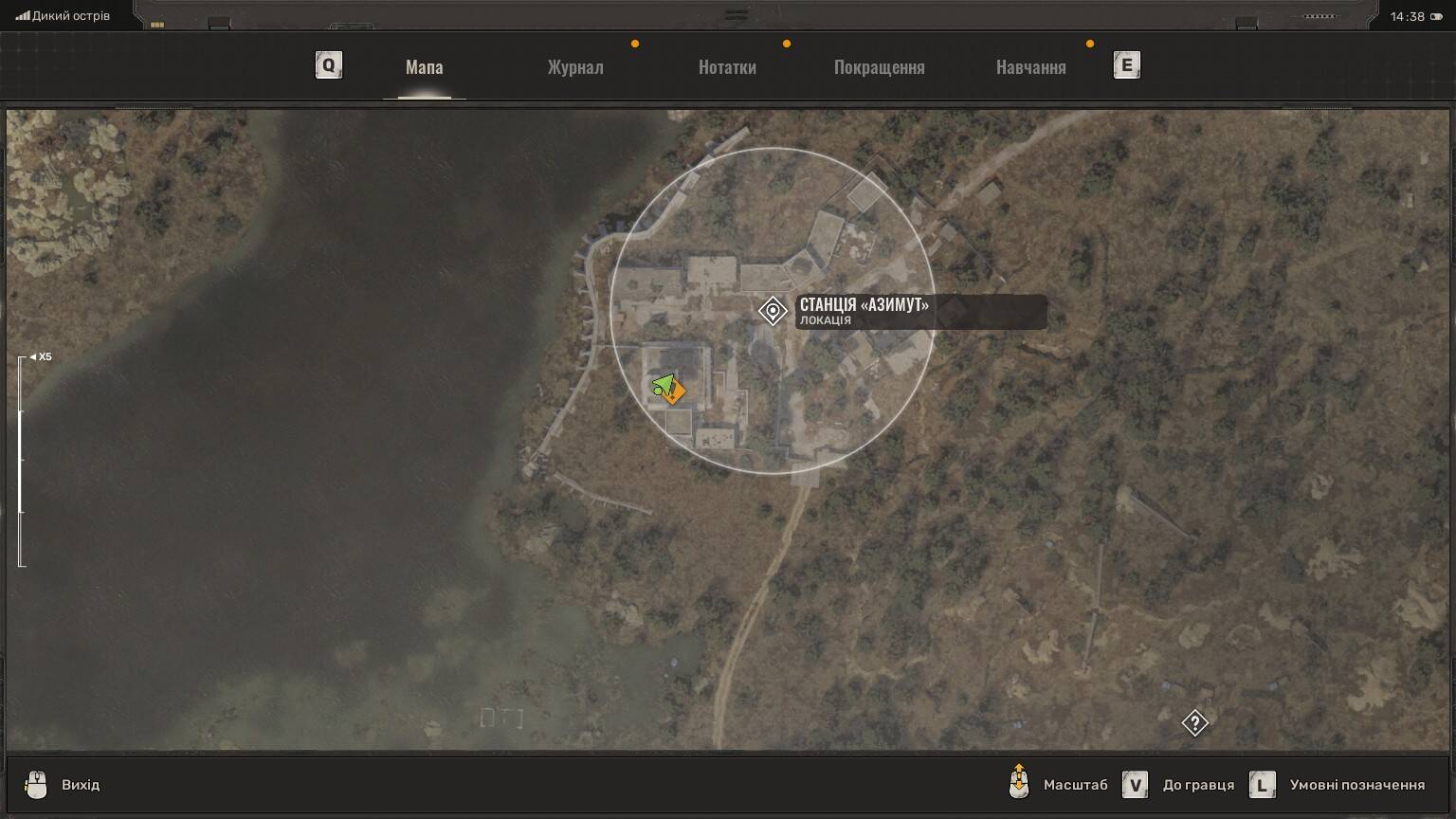Click the L key icon
Image resolution: width=1456 pixels, height=819 pixels.
point(1262,785)
